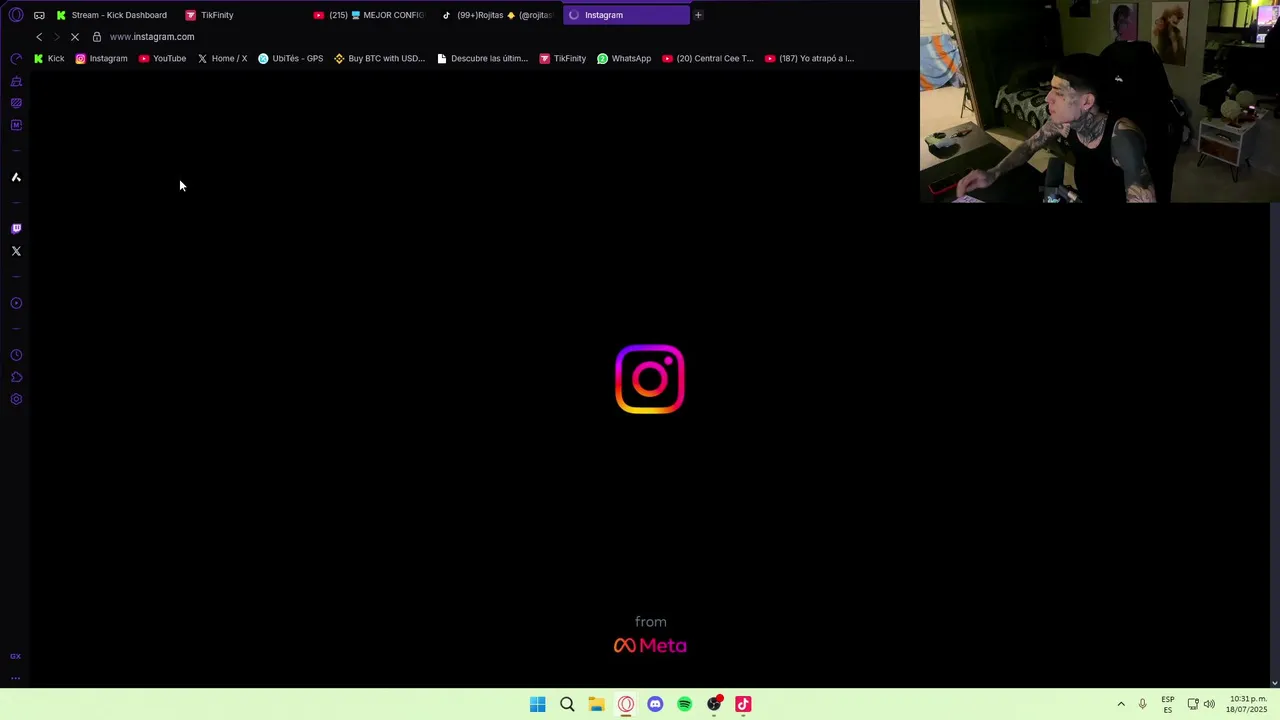Open GX Control speedometer icon in sidebar

coord(16,59)
